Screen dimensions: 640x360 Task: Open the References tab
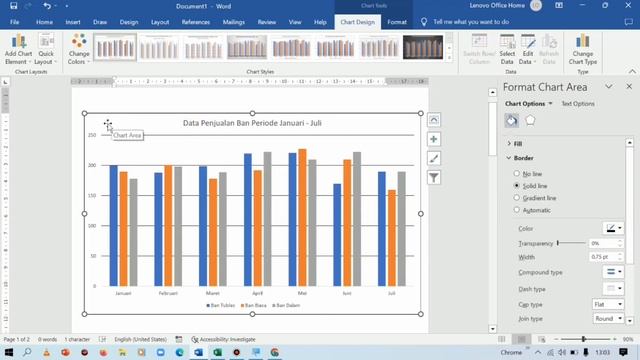tap(196, 22)
